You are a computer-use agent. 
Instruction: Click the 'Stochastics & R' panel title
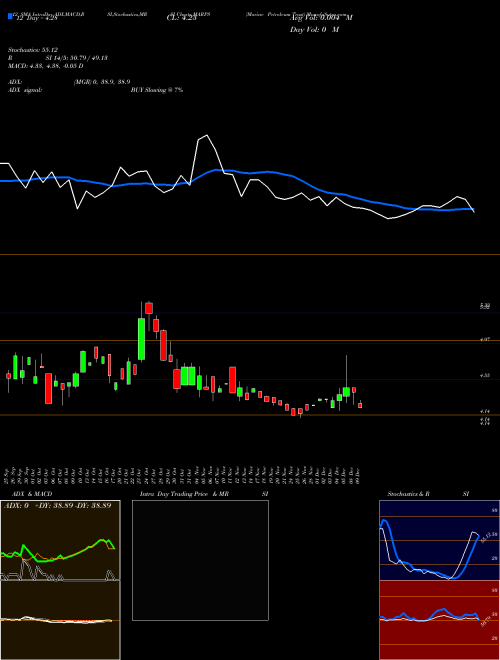point(408,494)
